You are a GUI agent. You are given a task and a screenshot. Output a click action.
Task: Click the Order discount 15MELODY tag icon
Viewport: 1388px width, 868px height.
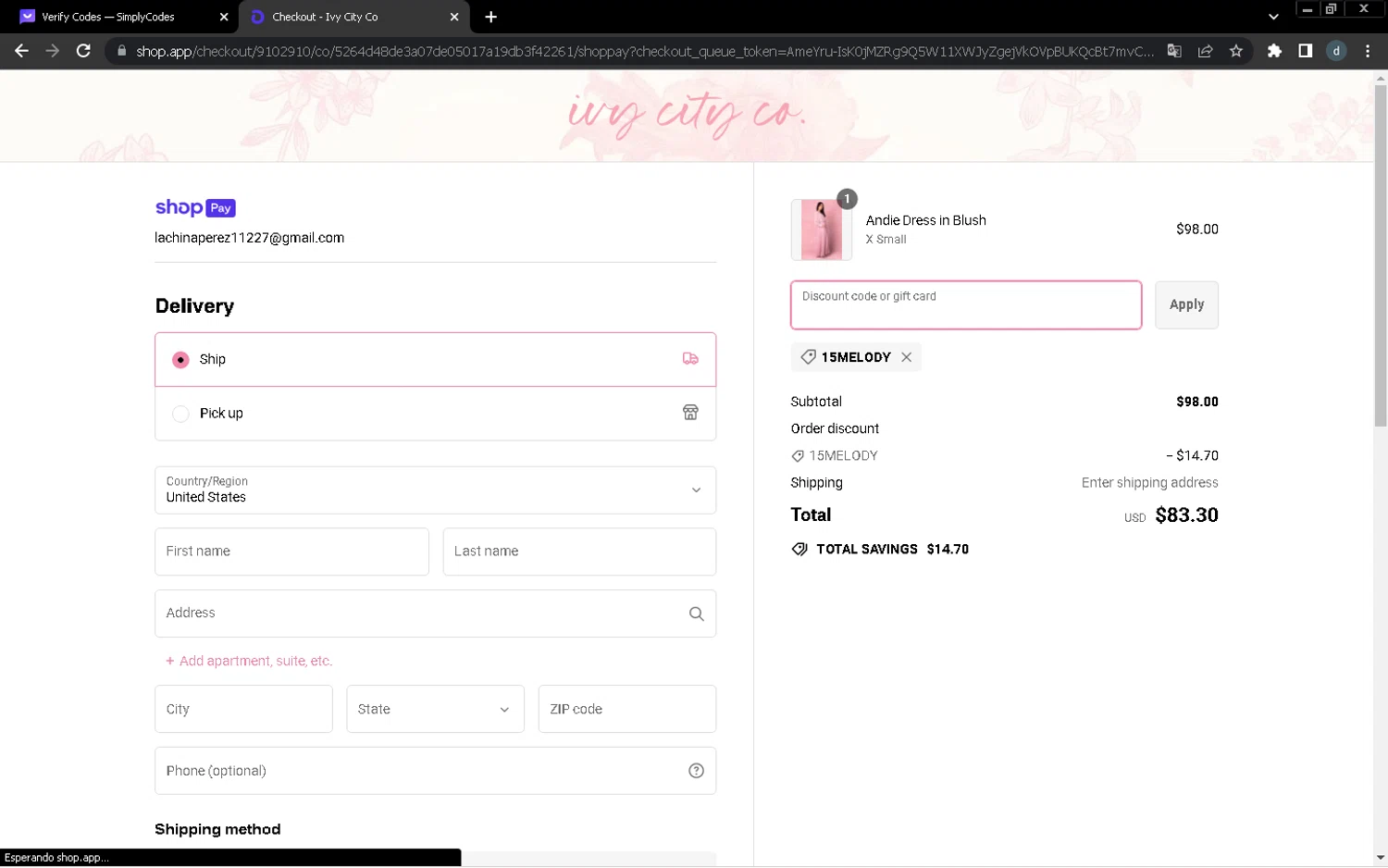(798, 455)
